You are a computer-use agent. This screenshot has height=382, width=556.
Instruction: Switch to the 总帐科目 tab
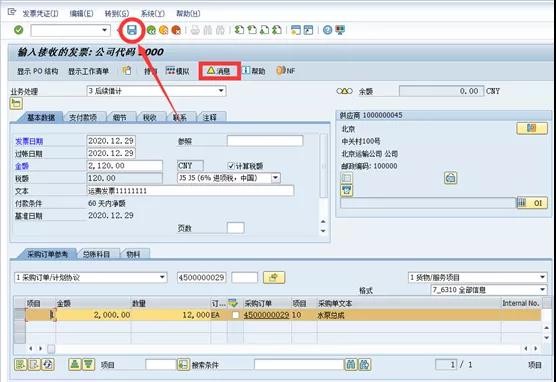tap(96, 254)
